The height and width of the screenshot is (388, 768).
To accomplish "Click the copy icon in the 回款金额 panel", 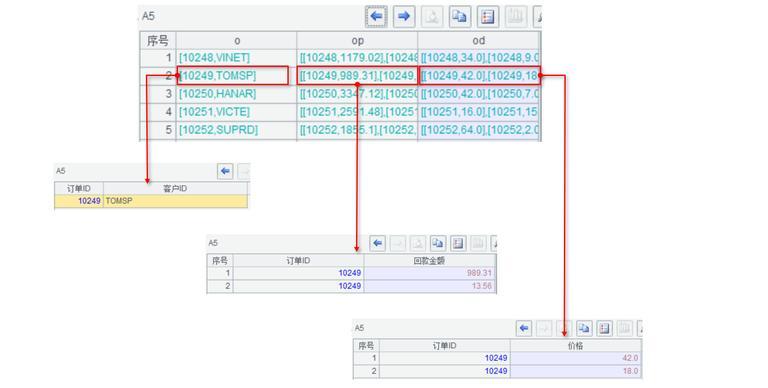I will (438, 243).
